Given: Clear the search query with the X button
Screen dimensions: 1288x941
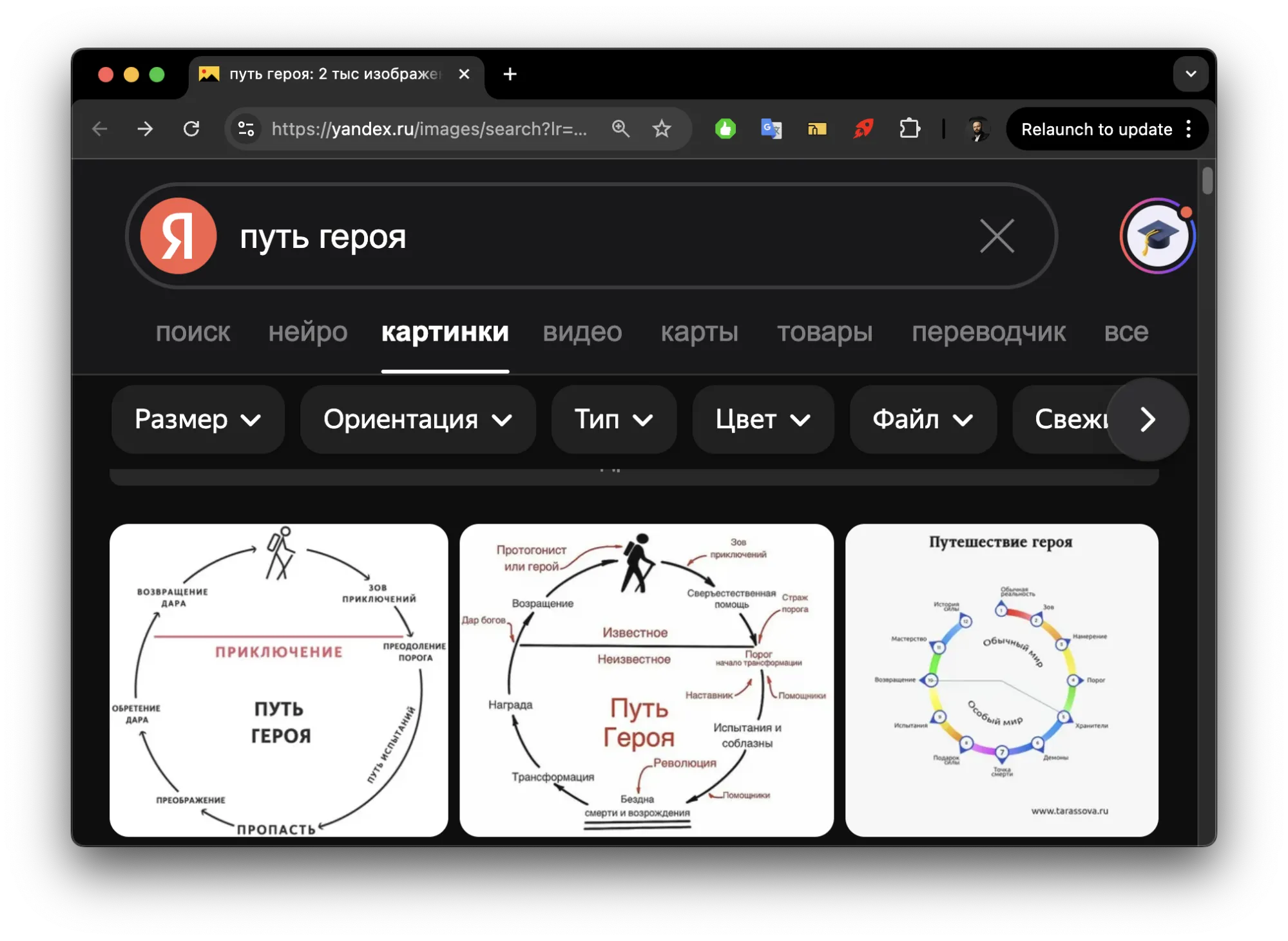Looking at the screenshot, I should coord(997,236).
